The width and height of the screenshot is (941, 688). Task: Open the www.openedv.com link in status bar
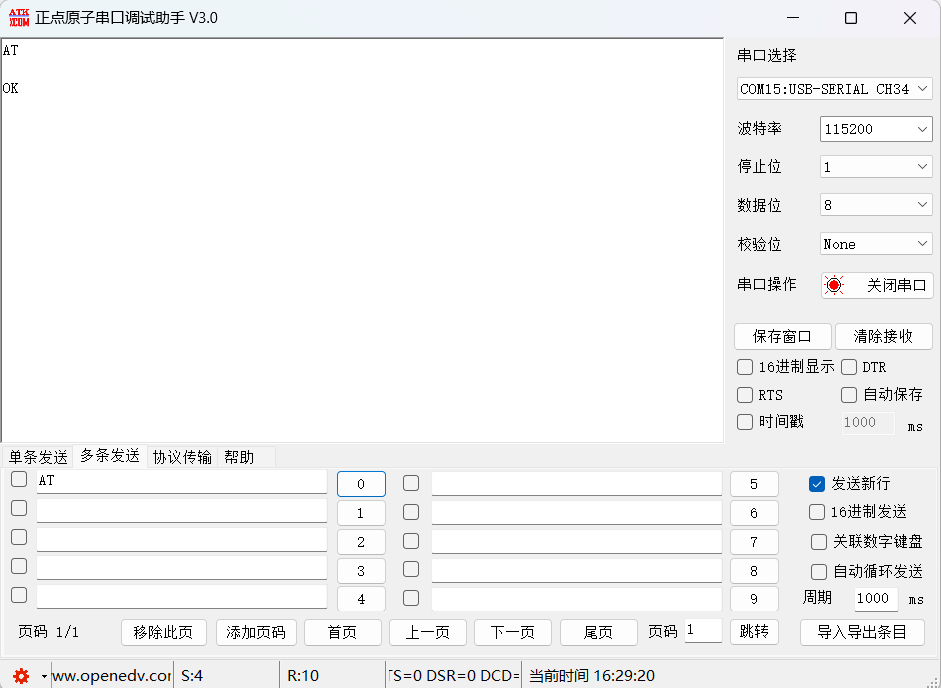tap(112, 676)
